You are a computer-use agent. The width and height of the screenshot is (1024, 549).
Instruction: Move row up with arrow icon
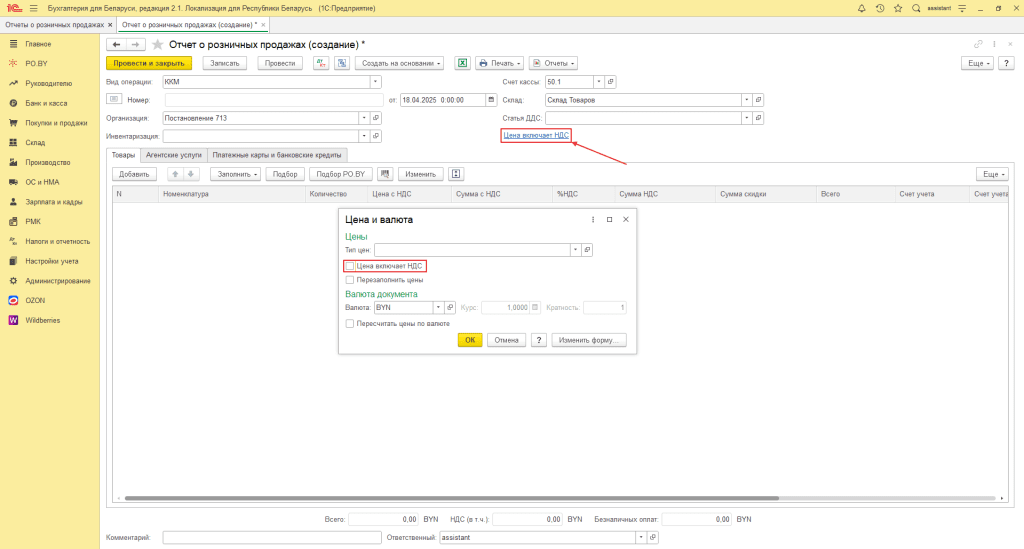[x=175, y=174]
